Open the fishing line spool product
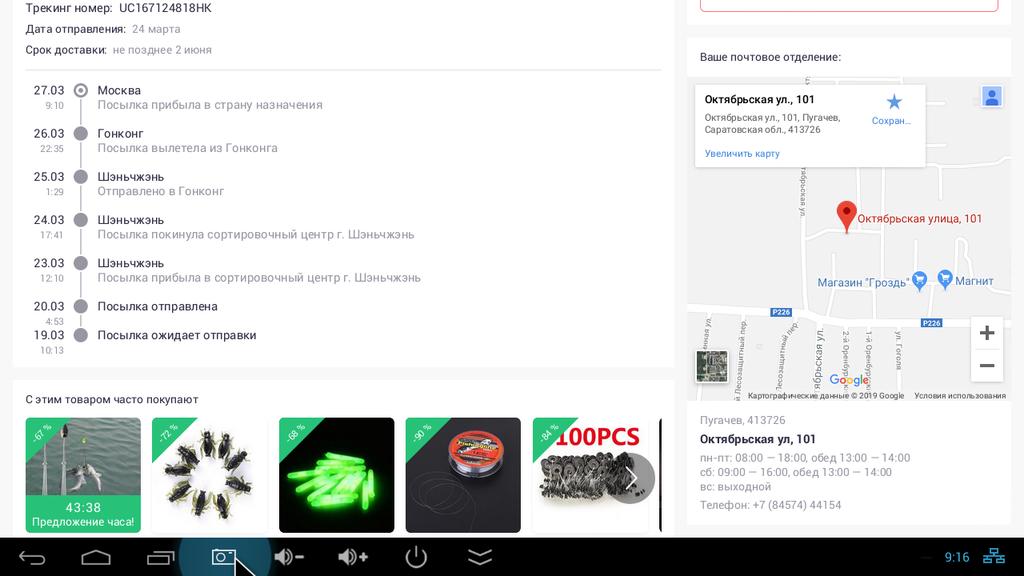The image size is (1024, 576). pos(463,475)
